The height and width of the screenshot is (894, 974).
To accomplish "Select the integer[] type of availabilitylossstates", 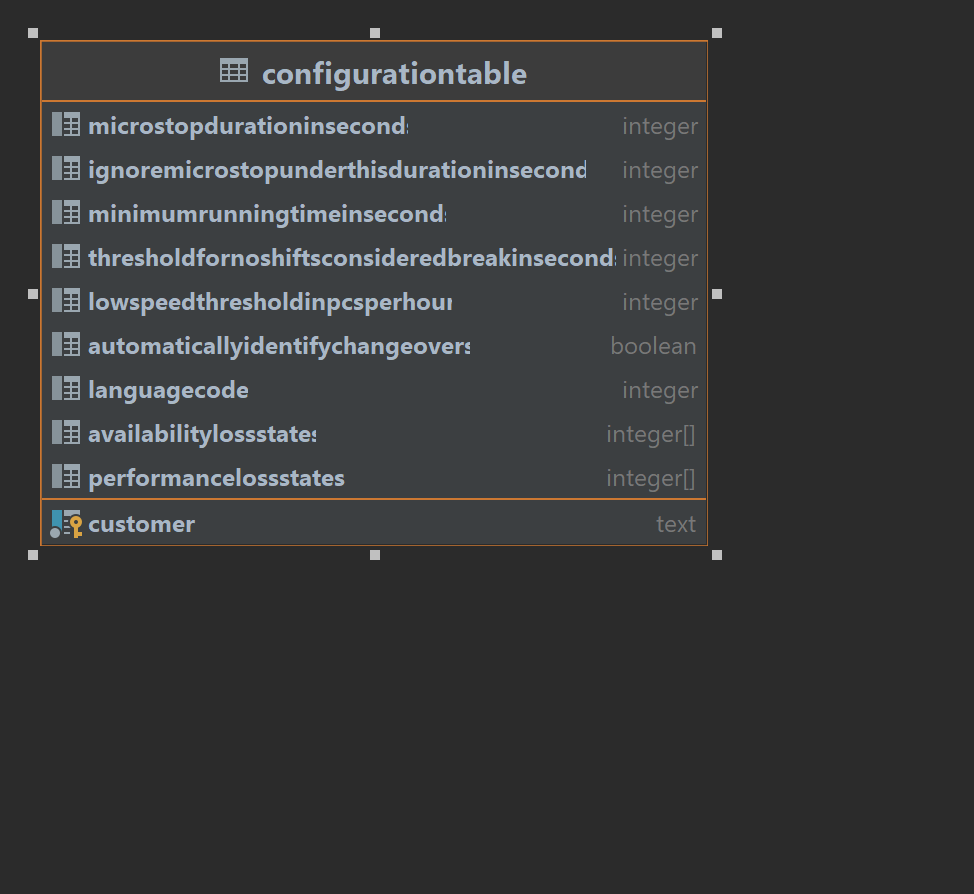I will click(x=651, y=433).
